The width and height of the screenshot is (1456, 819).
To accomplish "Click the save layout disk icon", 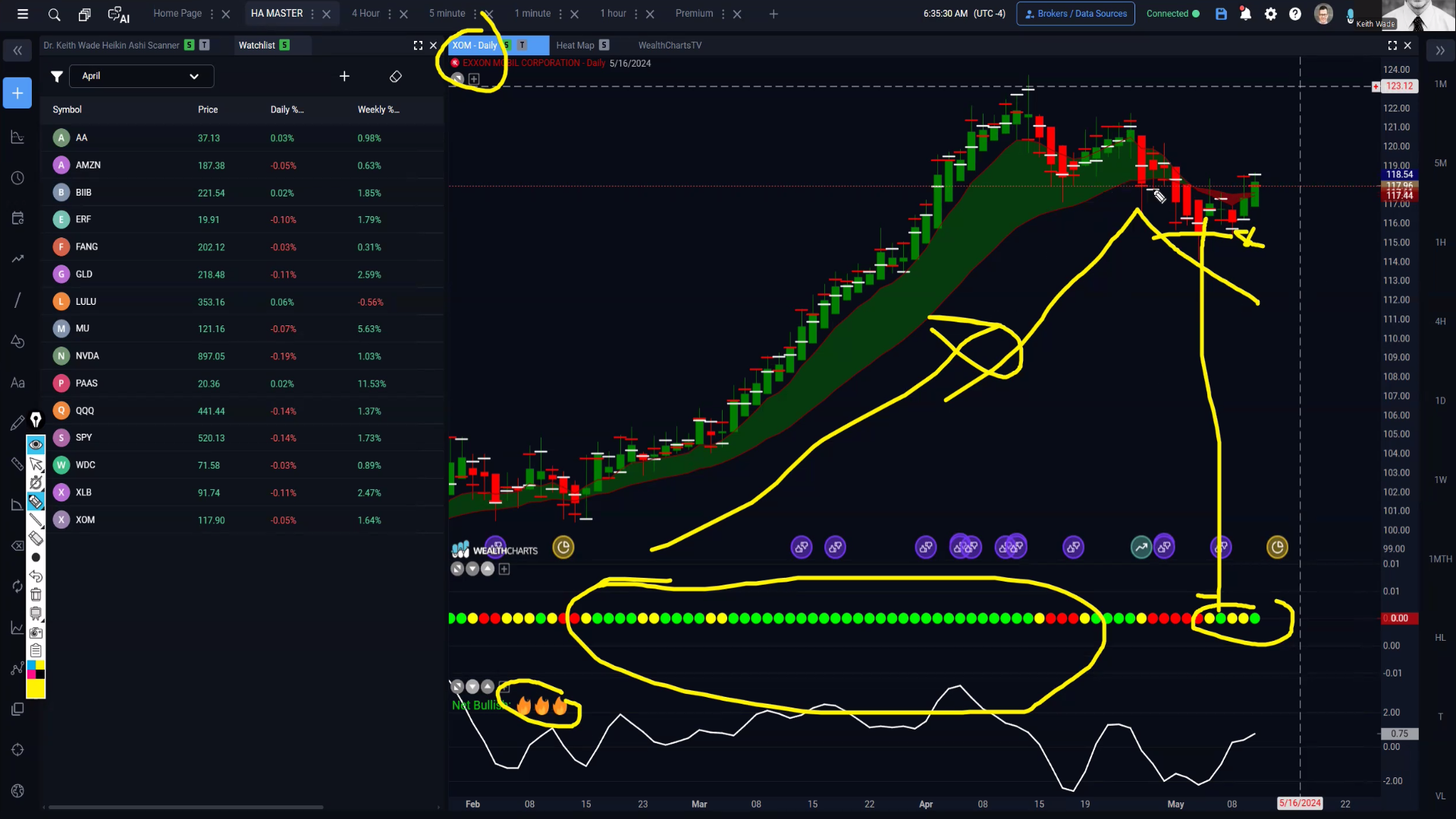I will click(x=1221, y=14).
